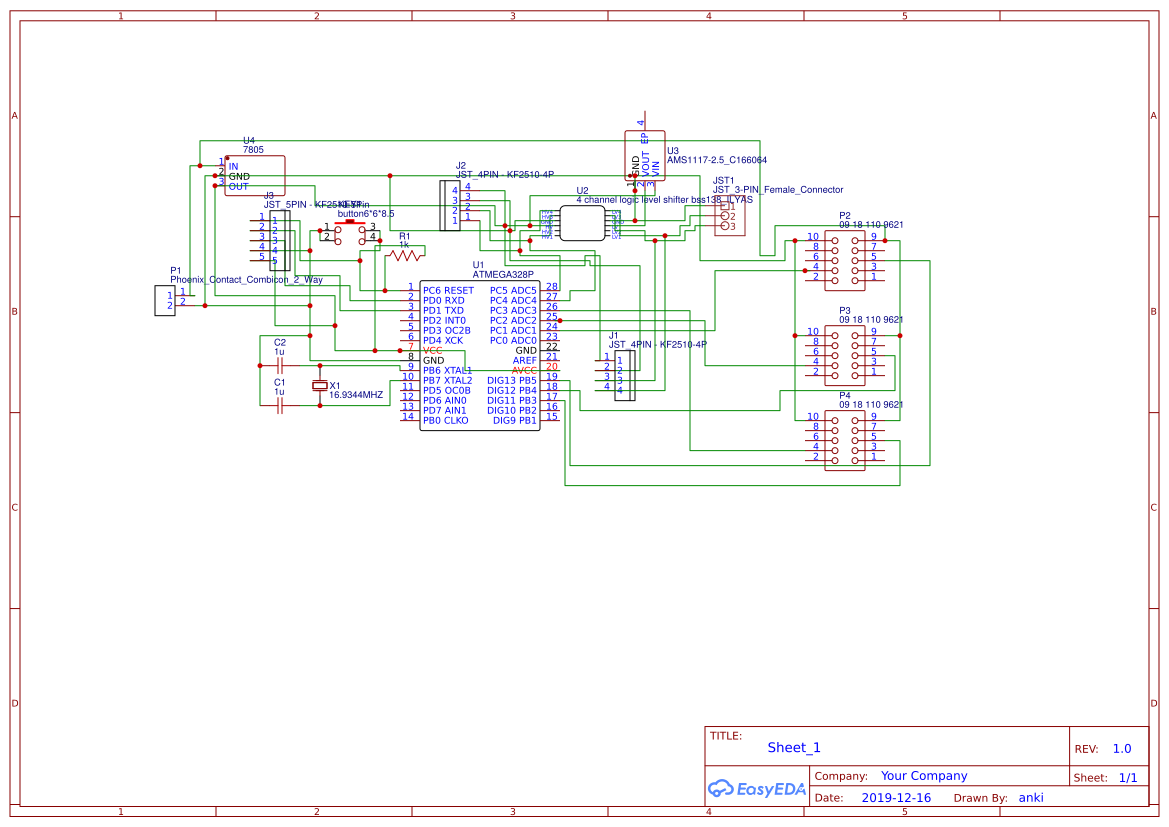Click the Sheet_1 title text
Screen dimensions: 1169x827
pyautogui.click(x=794, y=747)
